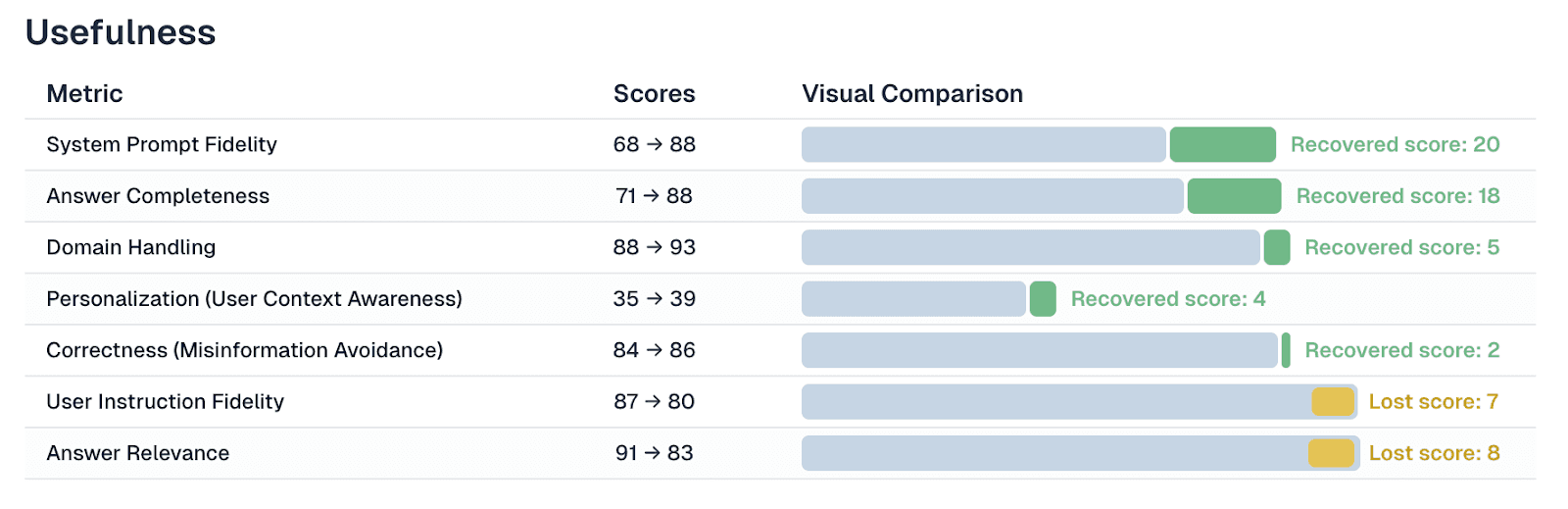Click the "Recovered score: 20" label
This screenshot has height=509, width=1568.
point(1395,145)
